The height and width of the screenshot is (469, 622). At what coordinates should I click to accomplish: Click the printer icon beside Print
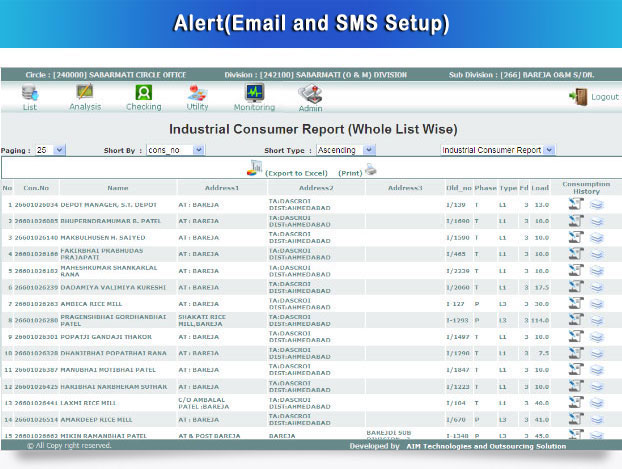tap(371, 170)
